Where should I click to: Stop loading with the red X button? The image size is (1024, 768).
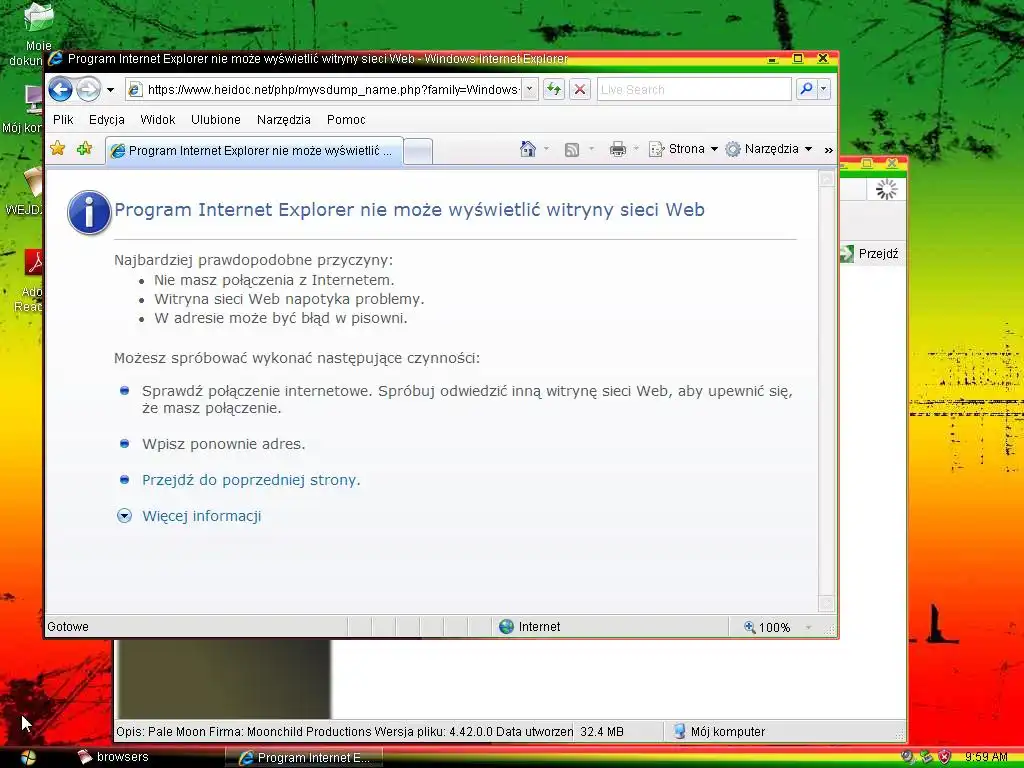[x=579, y=89]
